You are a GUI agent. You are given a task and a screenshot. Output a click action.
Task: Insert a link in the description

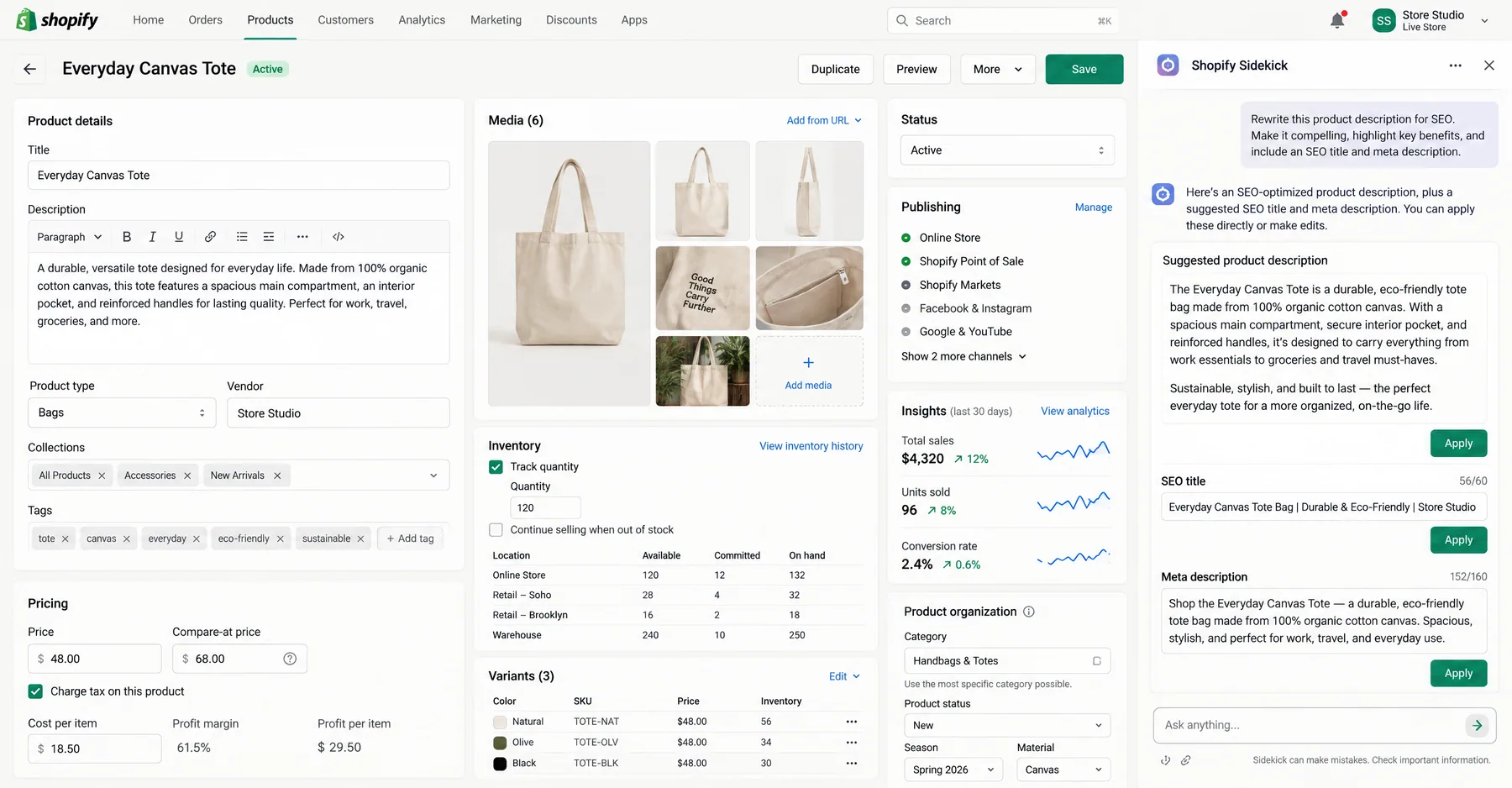point(210,237)
